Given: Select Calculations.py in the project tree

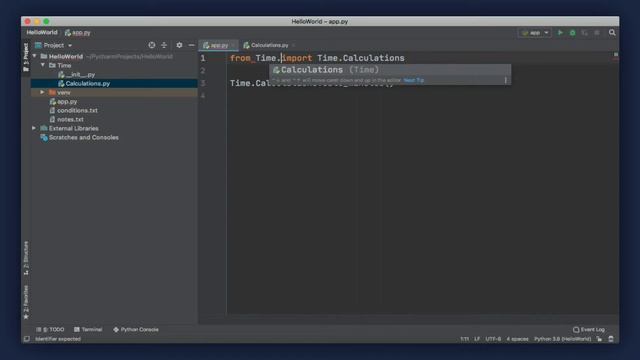Looking at the screenshot, I should tap(114, 83).
